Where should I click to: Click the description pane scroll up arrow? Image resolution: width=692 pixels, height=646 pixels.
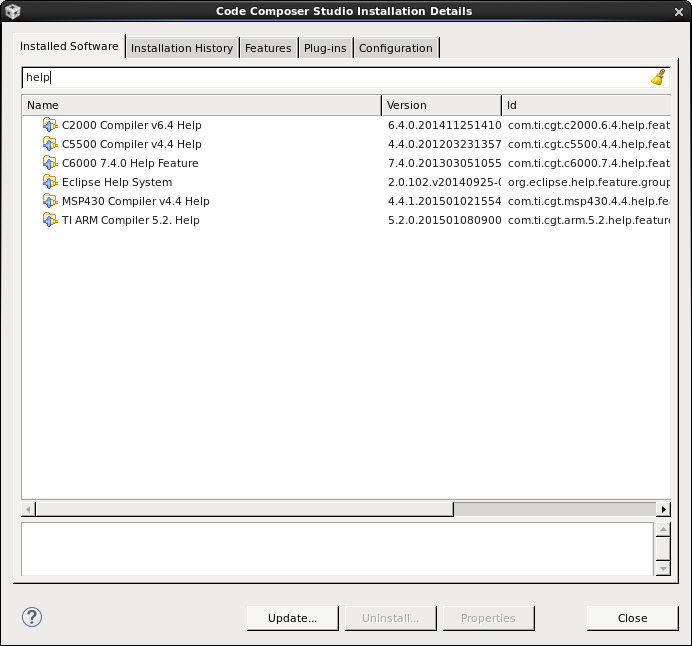(x=663, y=529)
